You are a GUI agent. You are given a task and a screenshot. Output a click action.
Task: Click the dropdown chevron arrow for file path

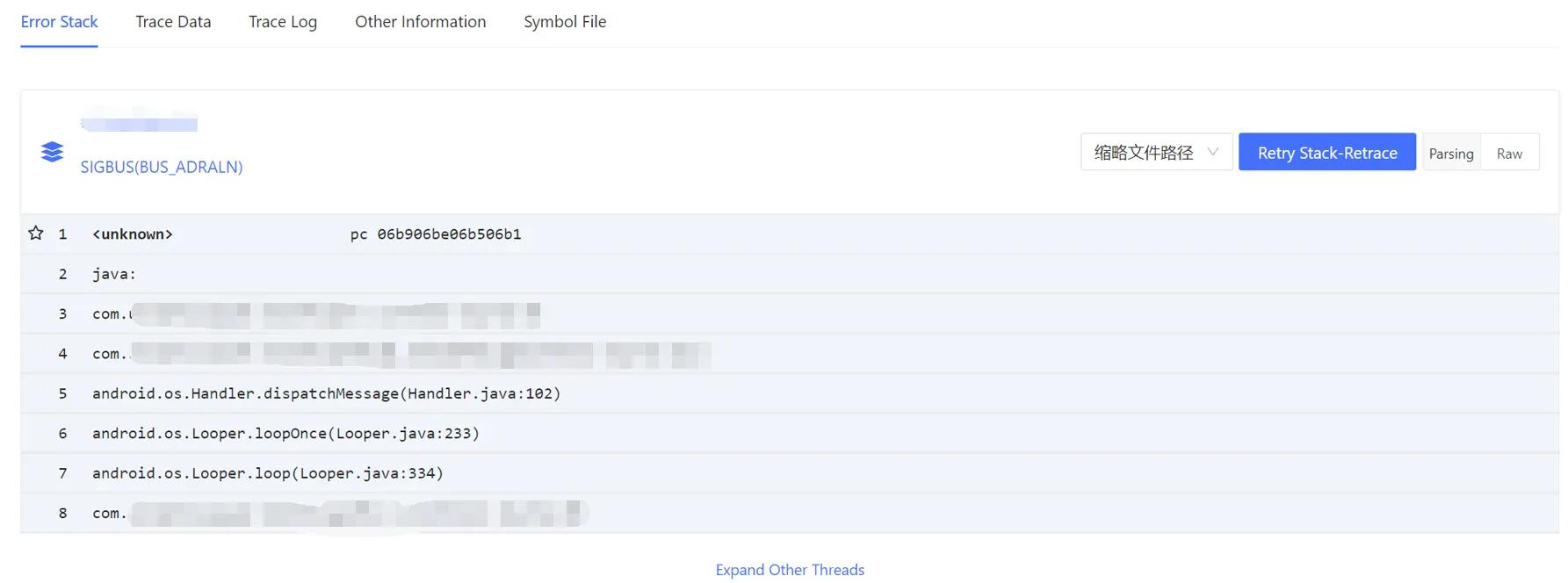coord(1213,152)
